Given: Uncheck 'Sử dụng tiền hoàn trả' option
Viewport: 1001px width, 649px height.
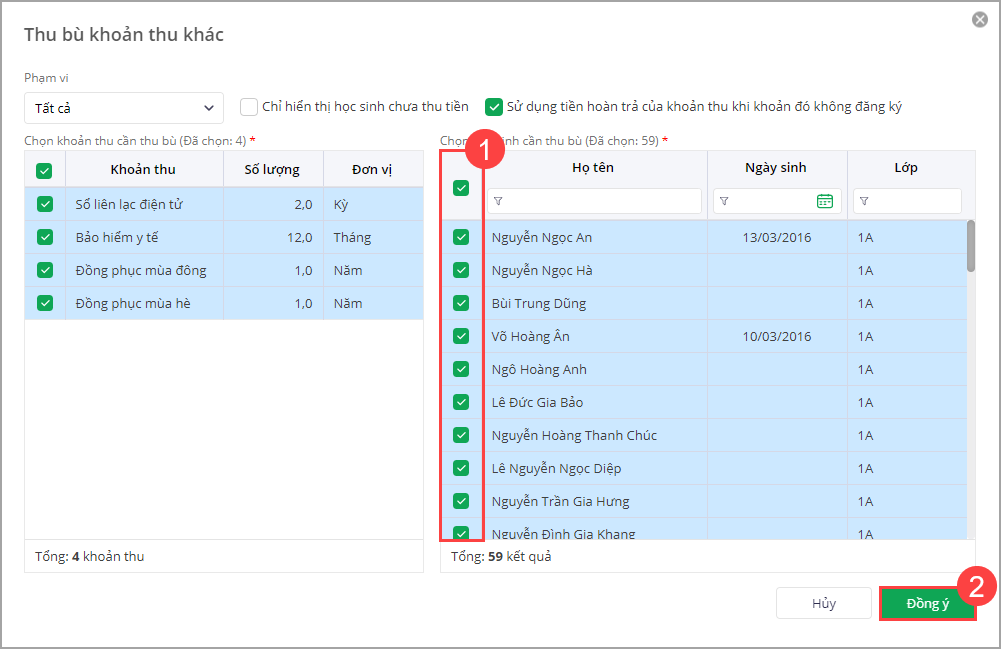Looking at the screenshot, I should [494, 107].
